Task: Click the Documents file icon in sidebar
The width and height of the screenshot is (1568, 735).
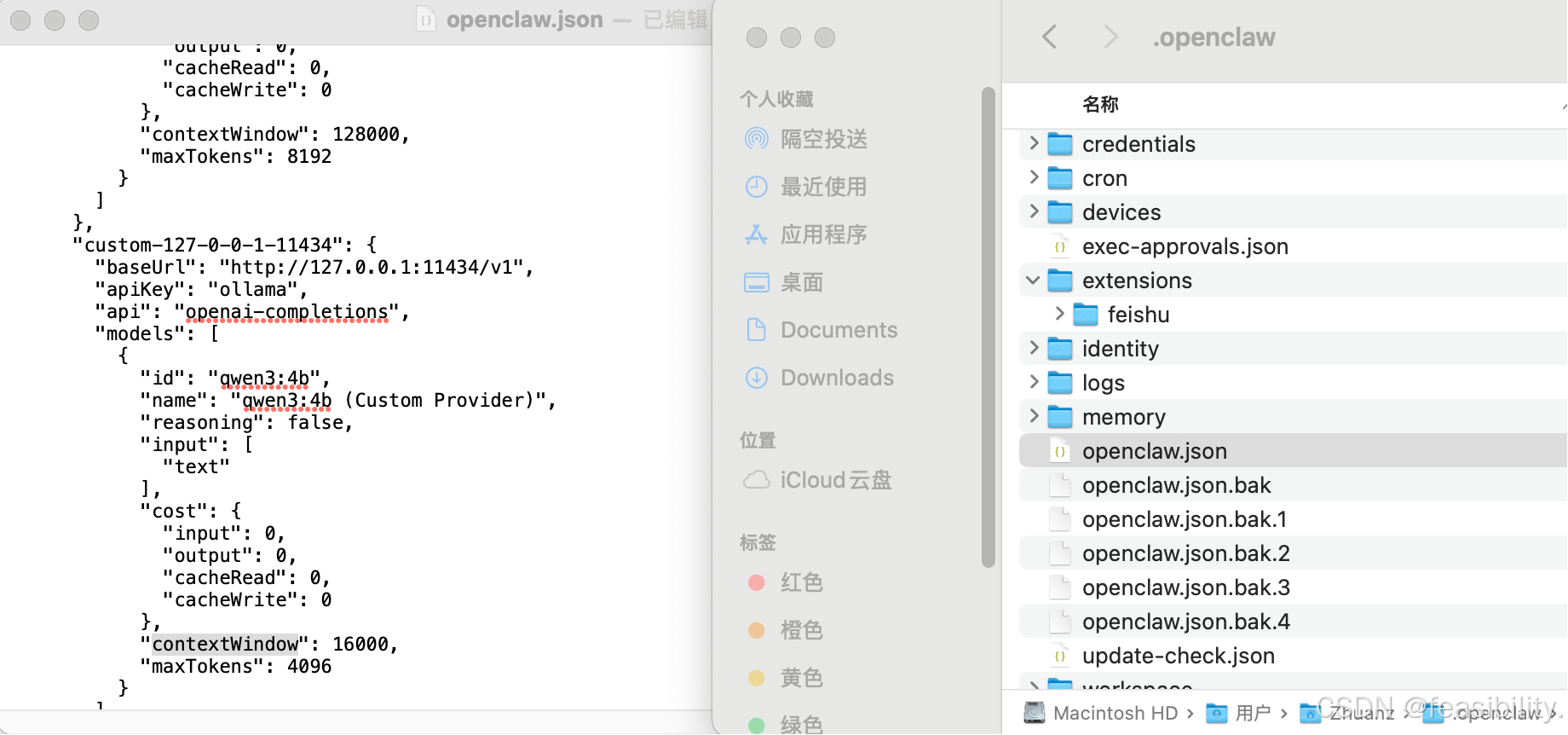Action: (x=756, y=329)
